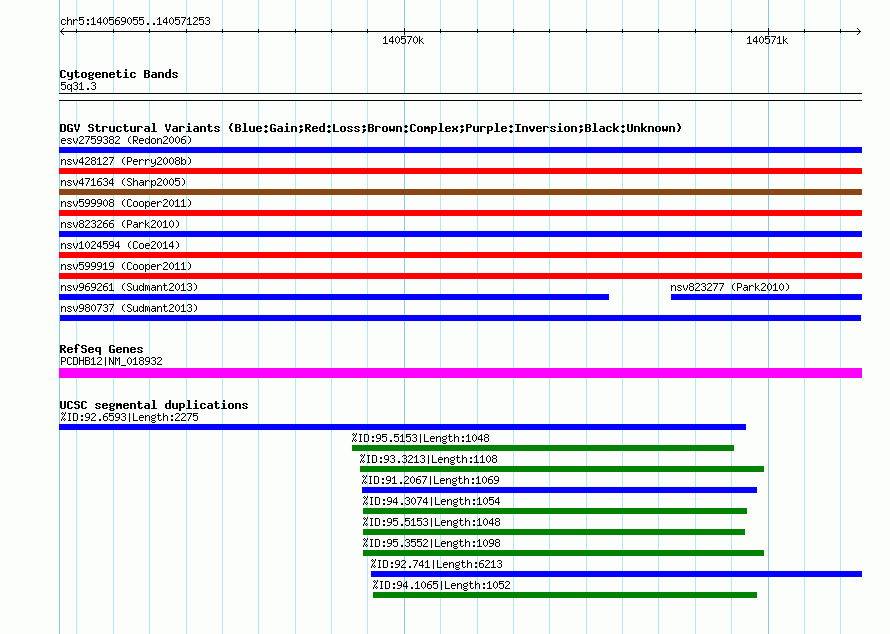
Task: Select the 5q31.3 band label
Action: (78, 86)
